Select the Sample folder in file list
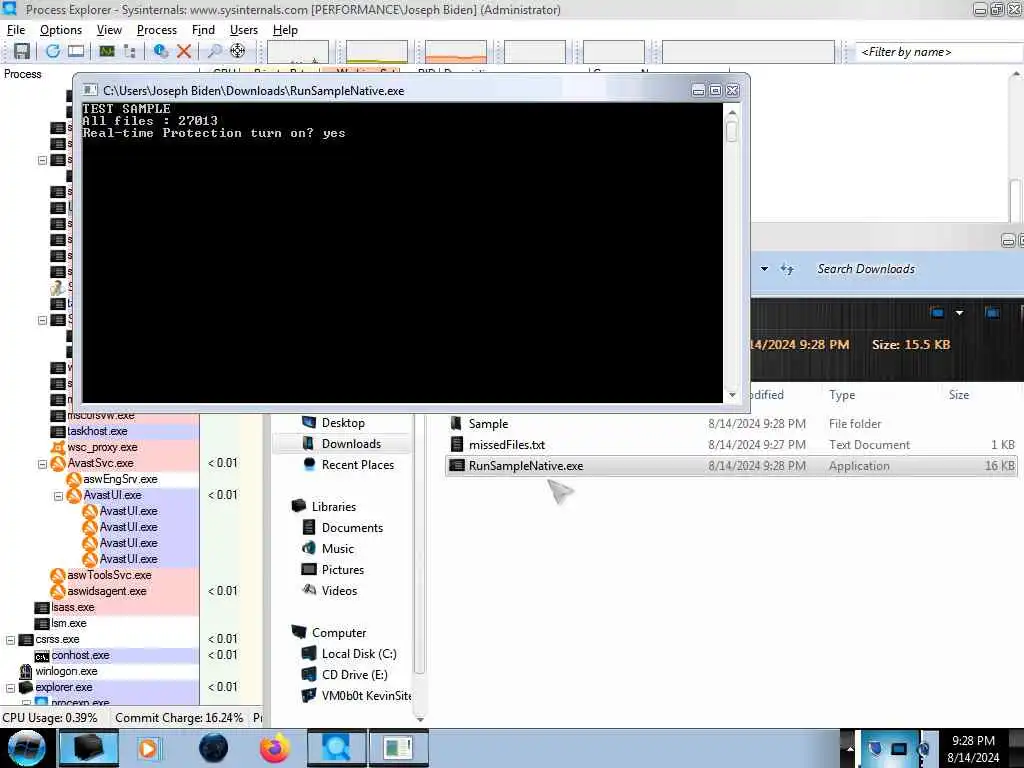Viewport: 1024px width, 768px height. tap(488, 423)
